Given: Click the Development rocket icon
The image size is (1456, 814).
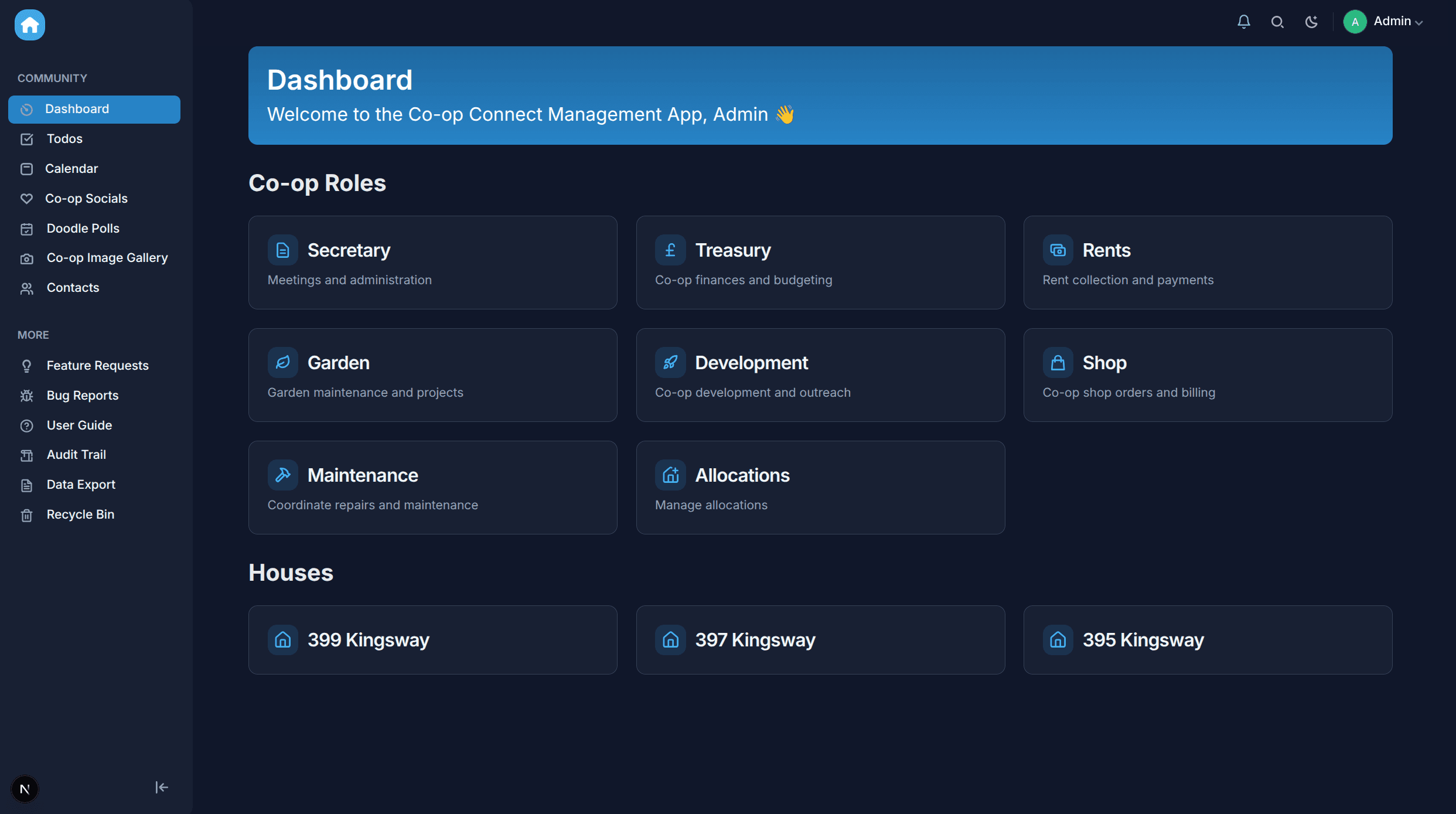Looking at the screenshot, I should [670, 362].
